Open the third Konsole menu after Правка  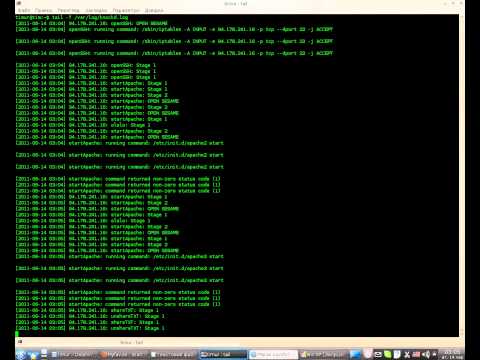coord(69,10)
